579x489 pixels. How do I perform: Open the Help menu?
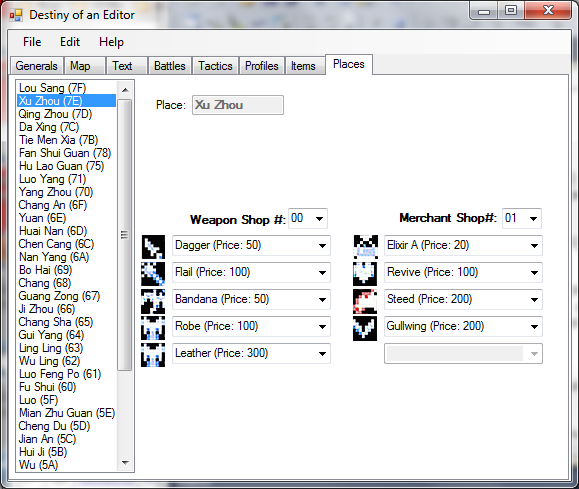pos(111,42)
